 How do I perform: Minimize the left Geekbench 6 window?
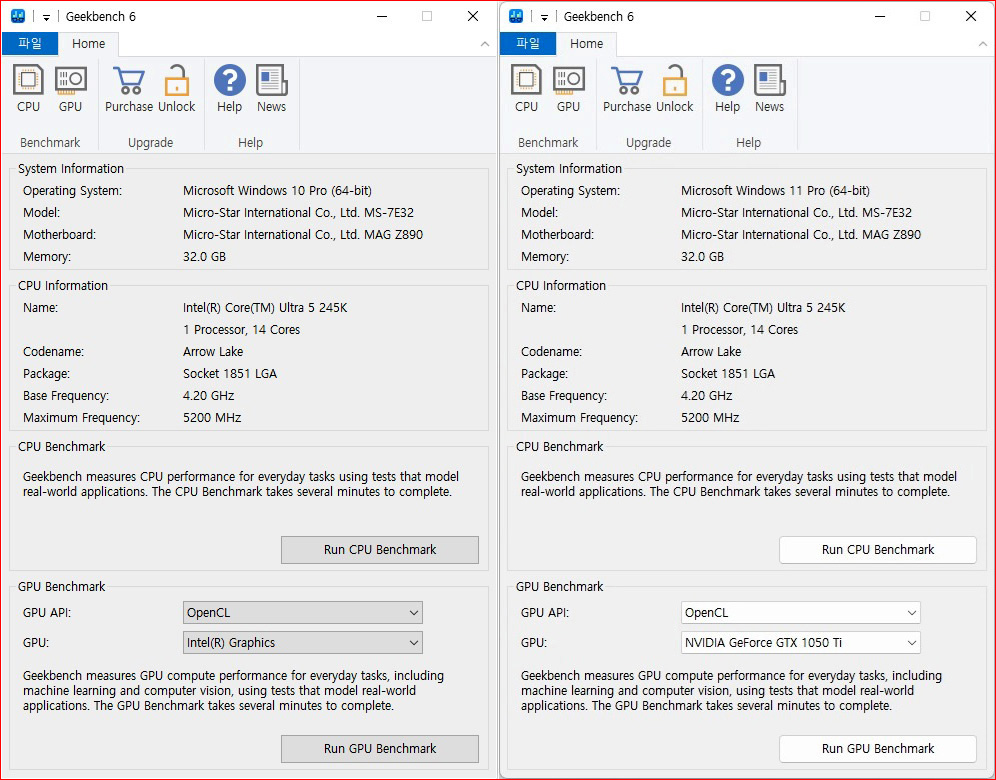[382, 17]
